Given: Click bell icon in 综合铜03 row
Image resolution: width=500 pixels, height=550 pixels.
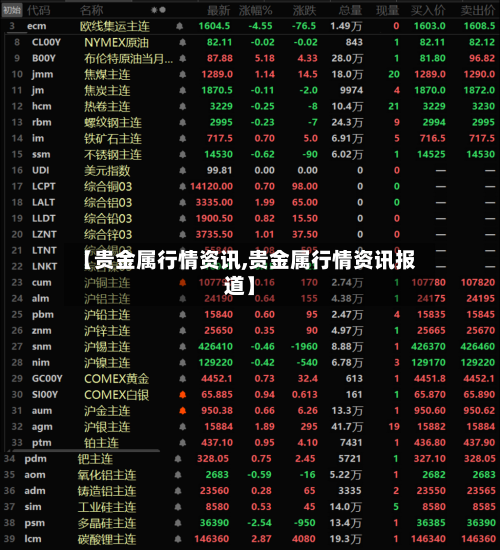Looking at the screenshot, I should click(182, 187).
